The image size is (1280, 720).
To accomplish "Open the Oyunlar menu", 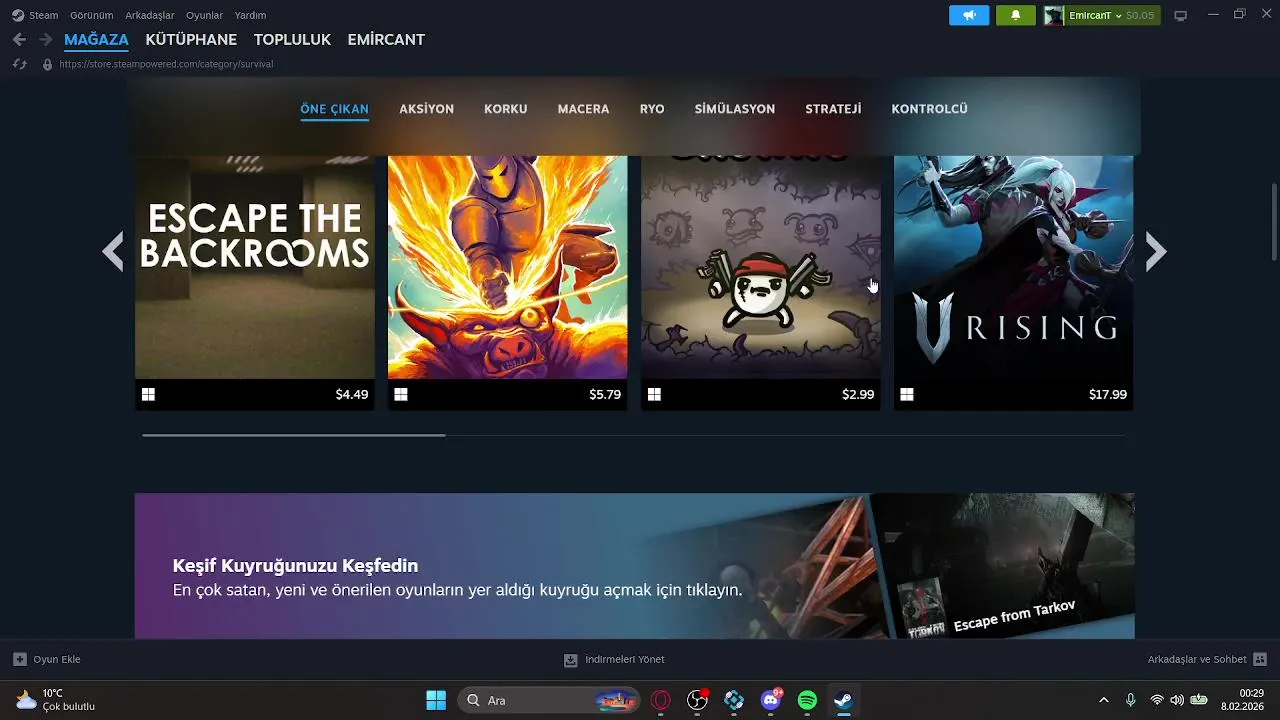I will [x=204, y=15].
